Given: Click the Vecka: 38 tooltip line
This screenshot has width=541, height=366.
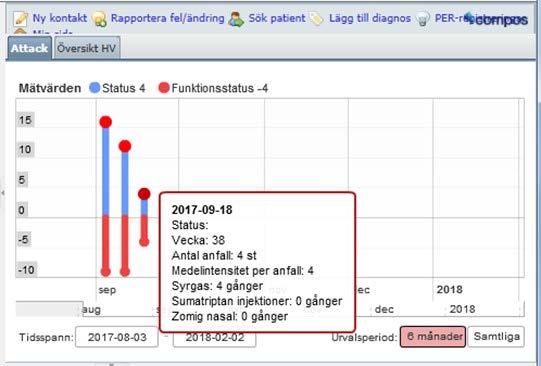Looking at the screenshot, I should coord(198,240).
